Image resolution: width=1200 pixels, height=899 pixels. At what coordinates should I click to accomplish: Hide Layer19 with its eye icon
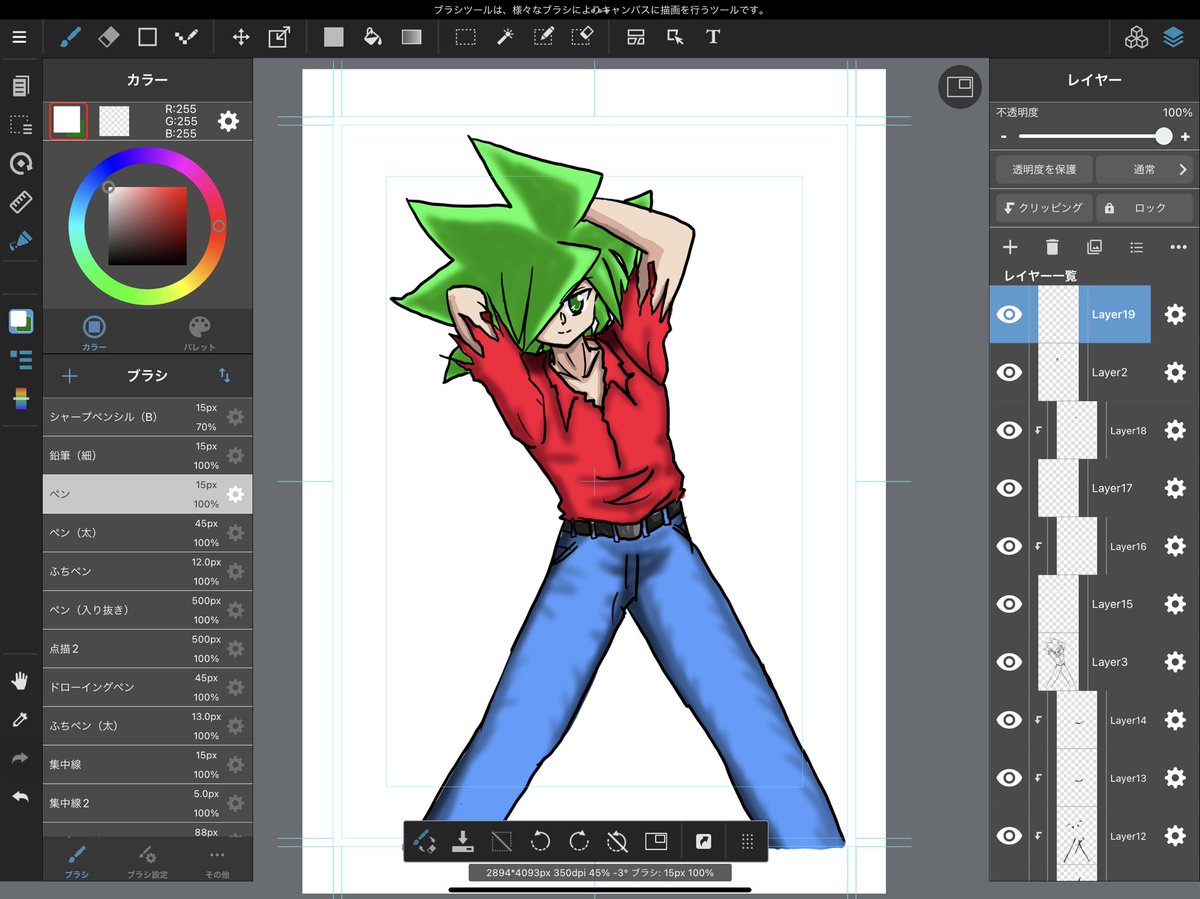(1009, 314)
